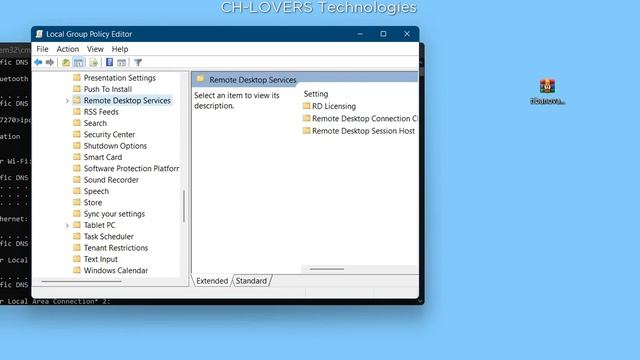Select the Tablet PC tree item label
This screenshot has height=360, width=640.
coord(99,225)
